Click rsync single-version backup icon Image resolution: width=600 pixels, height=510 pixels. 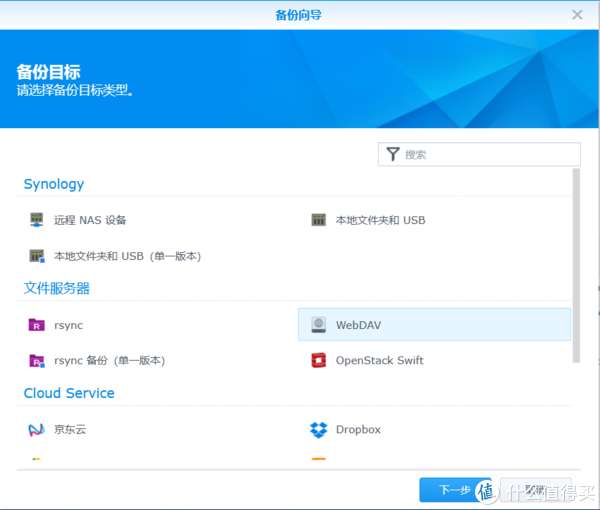click(37, 360)
